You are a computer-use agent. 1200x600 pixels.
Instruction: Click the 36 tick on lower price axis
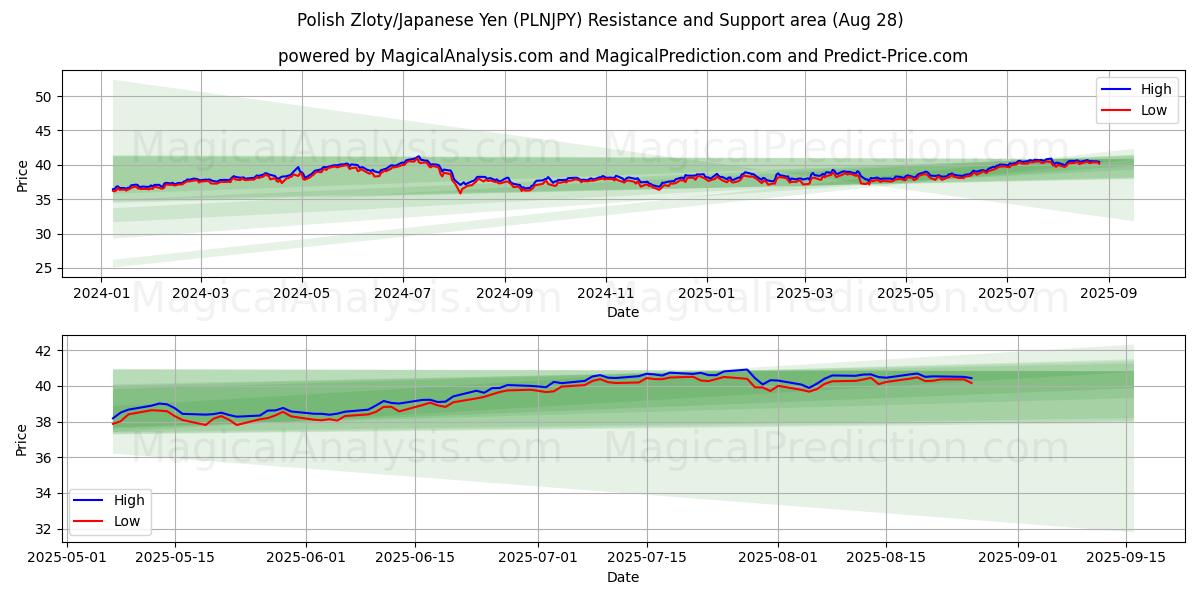[x=45, y=458]
